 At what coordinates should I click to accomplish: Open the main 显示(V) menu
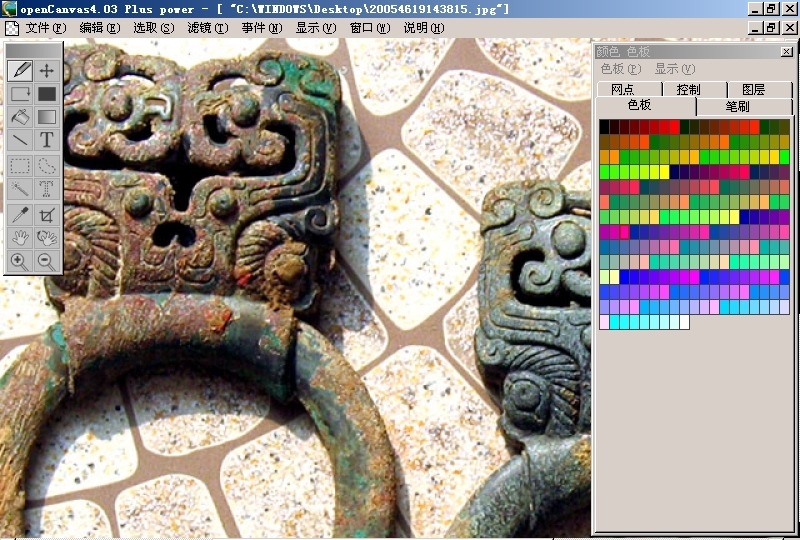316,28
